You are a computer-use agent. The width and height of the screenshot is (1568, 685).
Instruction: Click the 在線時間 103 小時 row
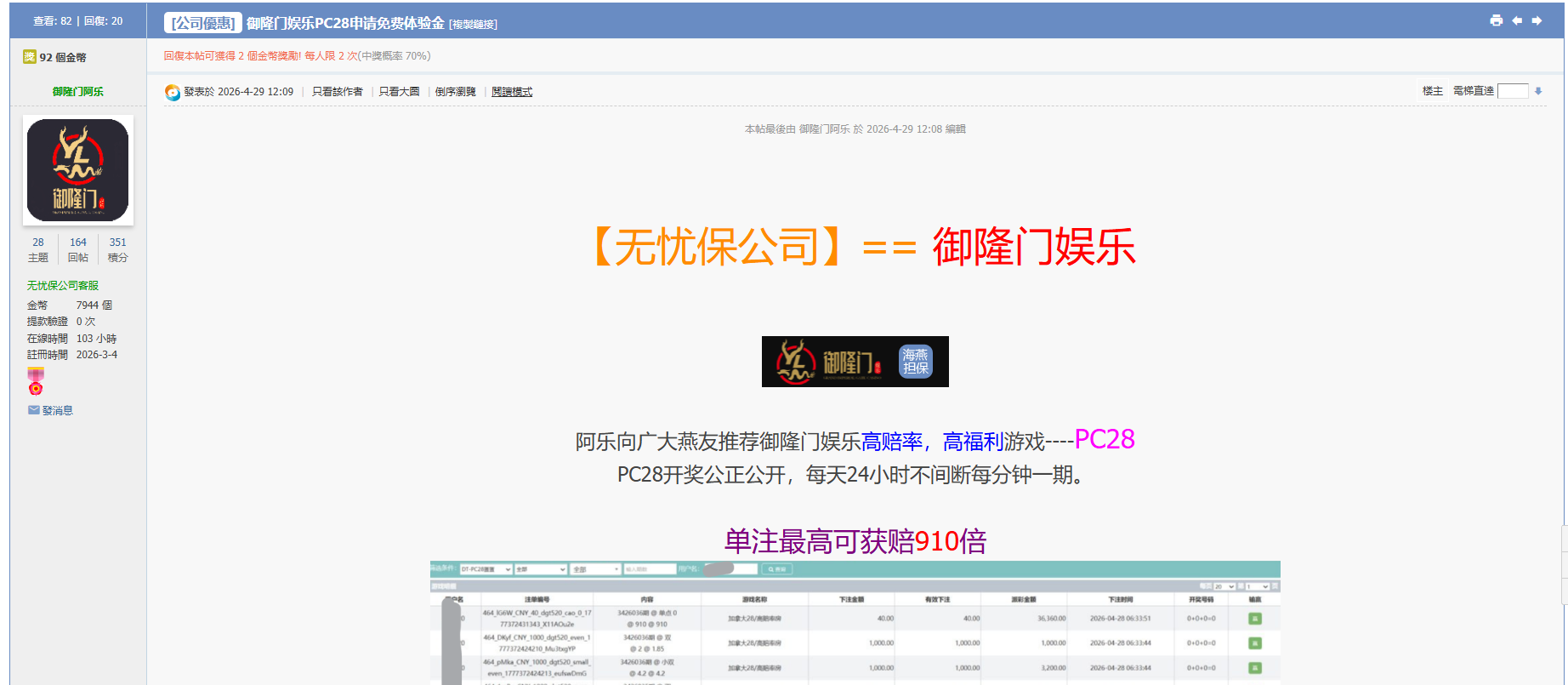coord(71,339)
